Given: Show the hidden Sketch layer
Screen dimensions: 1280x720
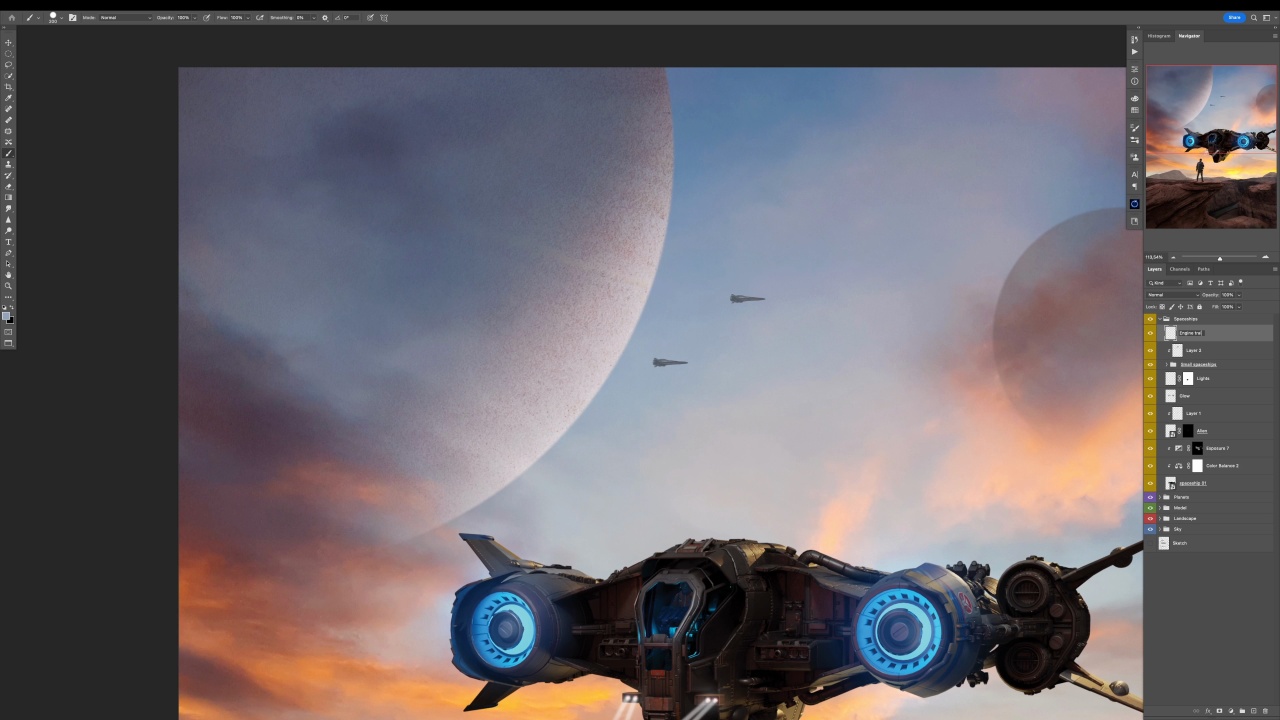Looking at the screenshot, I should 1150,543.
